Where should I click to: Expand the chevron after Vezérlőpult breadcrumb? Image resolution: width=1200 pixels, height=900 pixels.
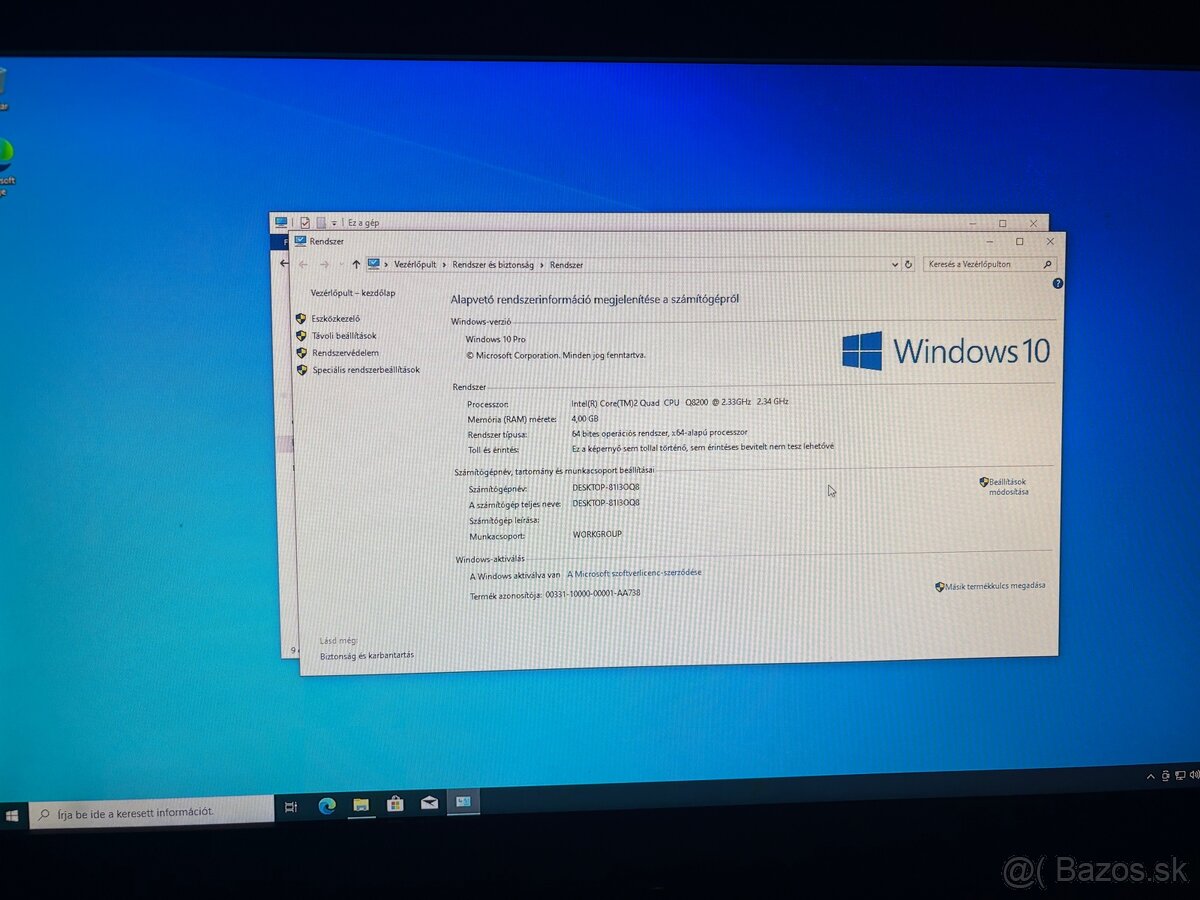444,265
